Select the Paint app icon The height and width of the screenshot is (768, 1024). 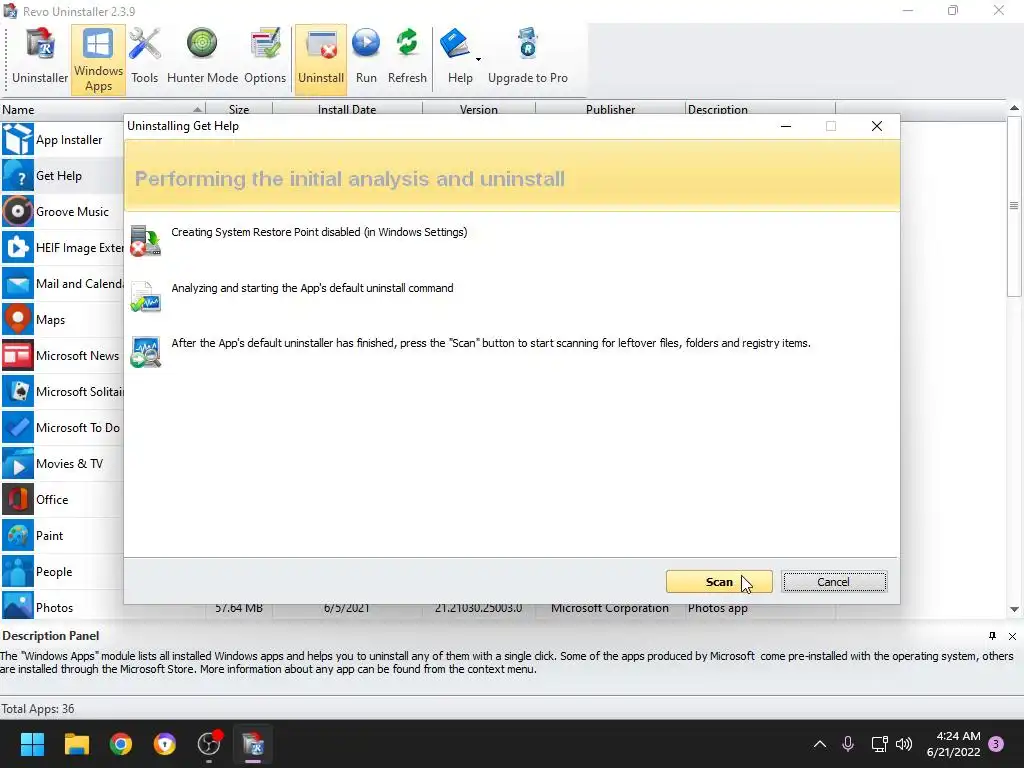click(18, 536)
